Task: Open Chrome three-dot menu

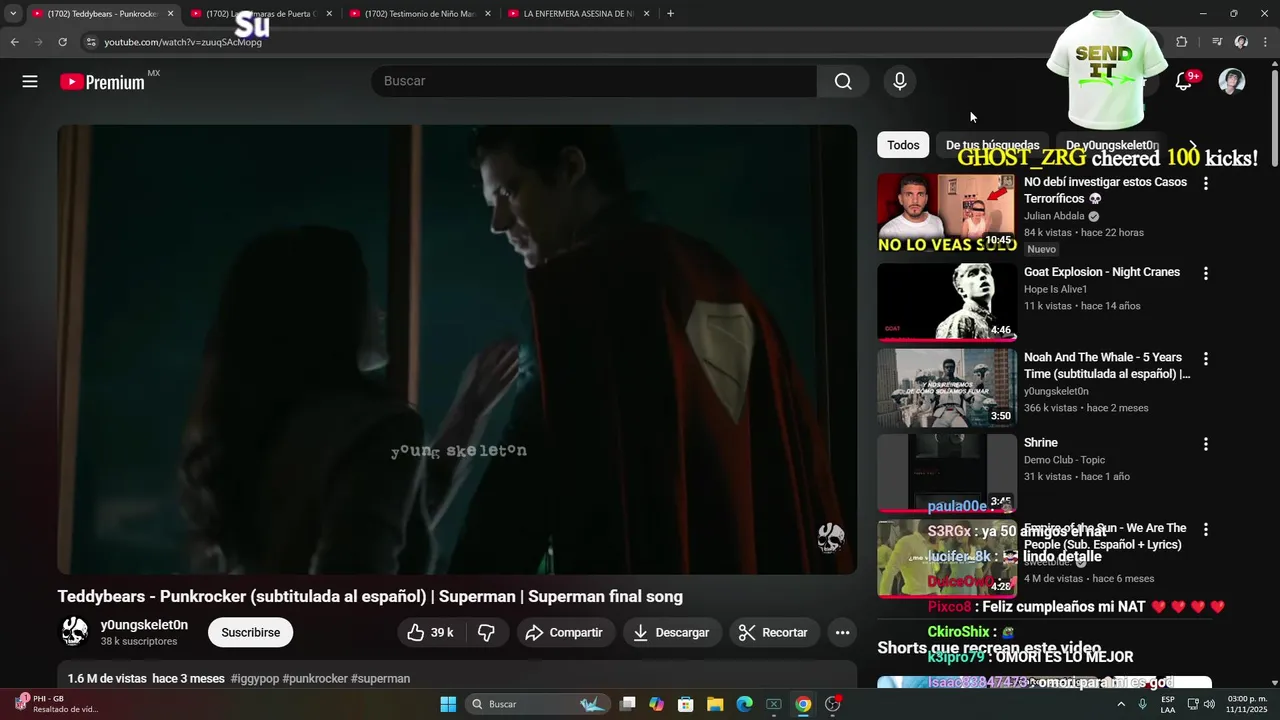Action: coord(1266,42)
